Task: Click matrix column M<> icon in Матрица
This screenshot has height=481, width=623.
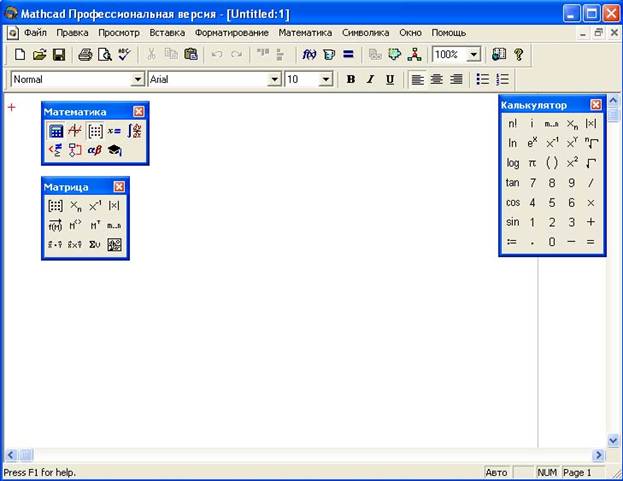Action: coord(75,225)
